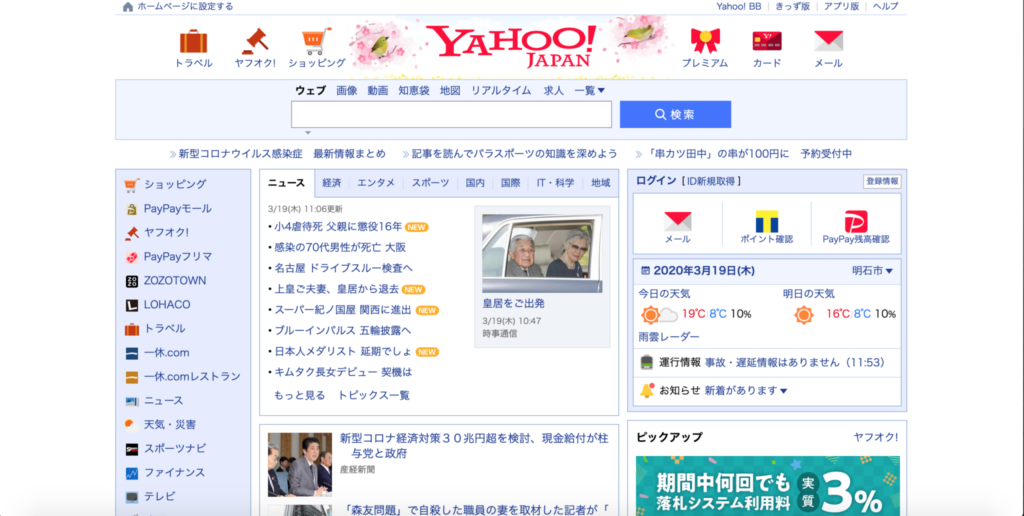Open 新型コロナ経済対策30兆円超 article headline
Image resolution: width=1024 pixels, height=516 pixels.
(x=474, y=445)
